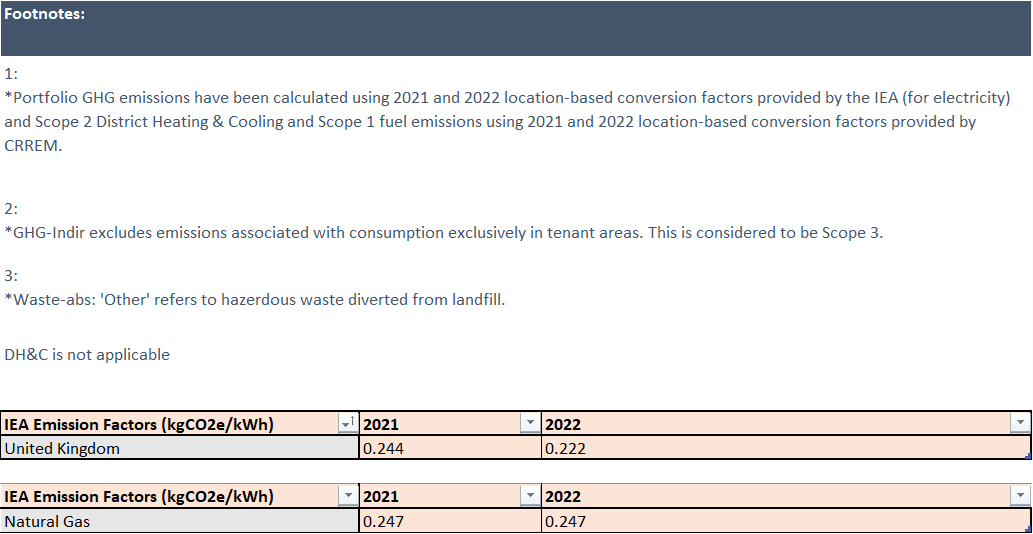Screen dimensions: 1033x534
Task: Click the 0.222 value cell
Action: 786,448
